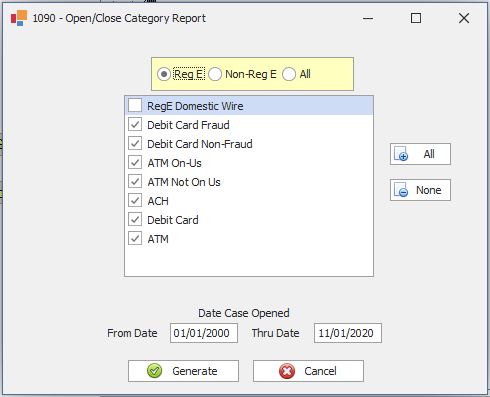Uncheck the Debit Card checkbox
Viewport: 490px width, 397px height.
[135, 219]
